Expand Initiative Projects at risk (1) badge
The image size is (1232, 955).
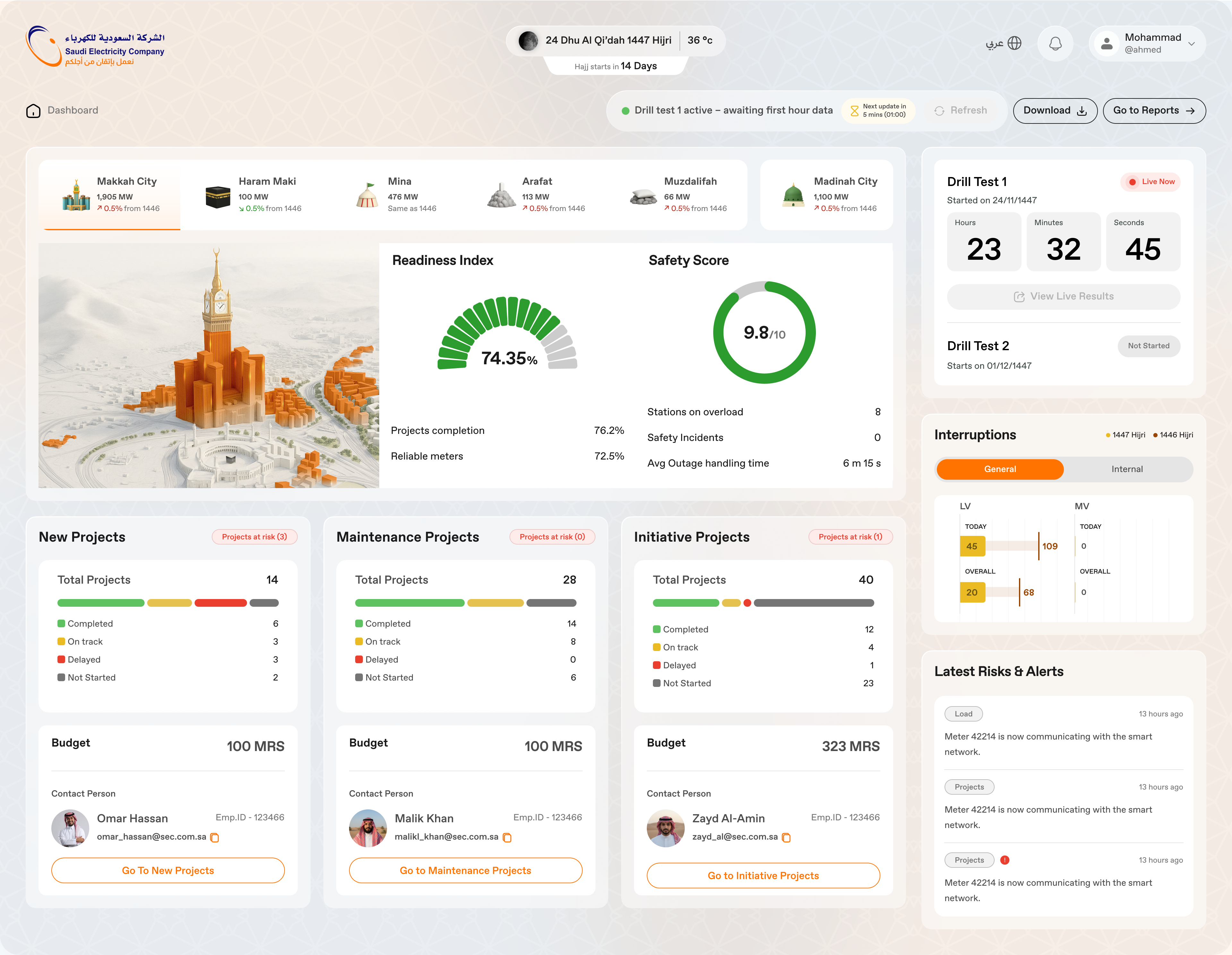pyautogui.click(x=850, y=537)
